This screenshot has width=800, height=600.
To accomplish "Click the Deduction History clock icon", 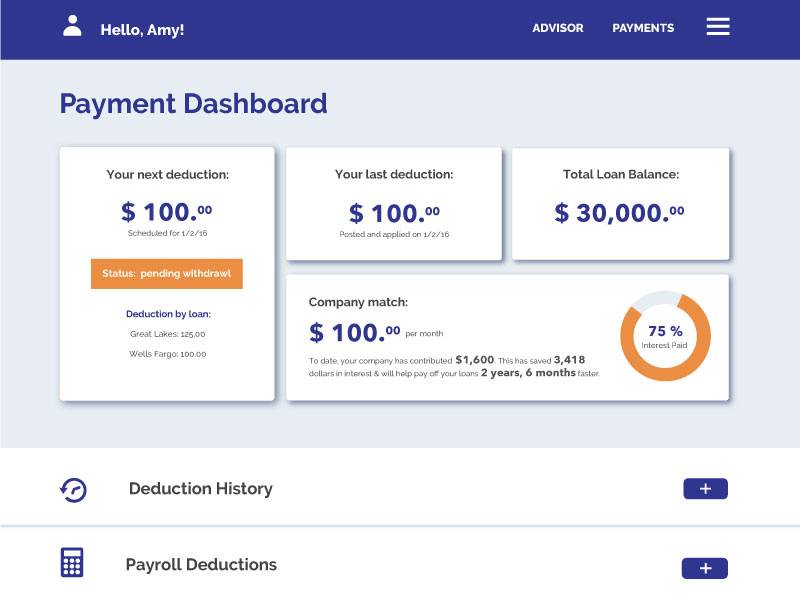I will [x=73, y=489].
